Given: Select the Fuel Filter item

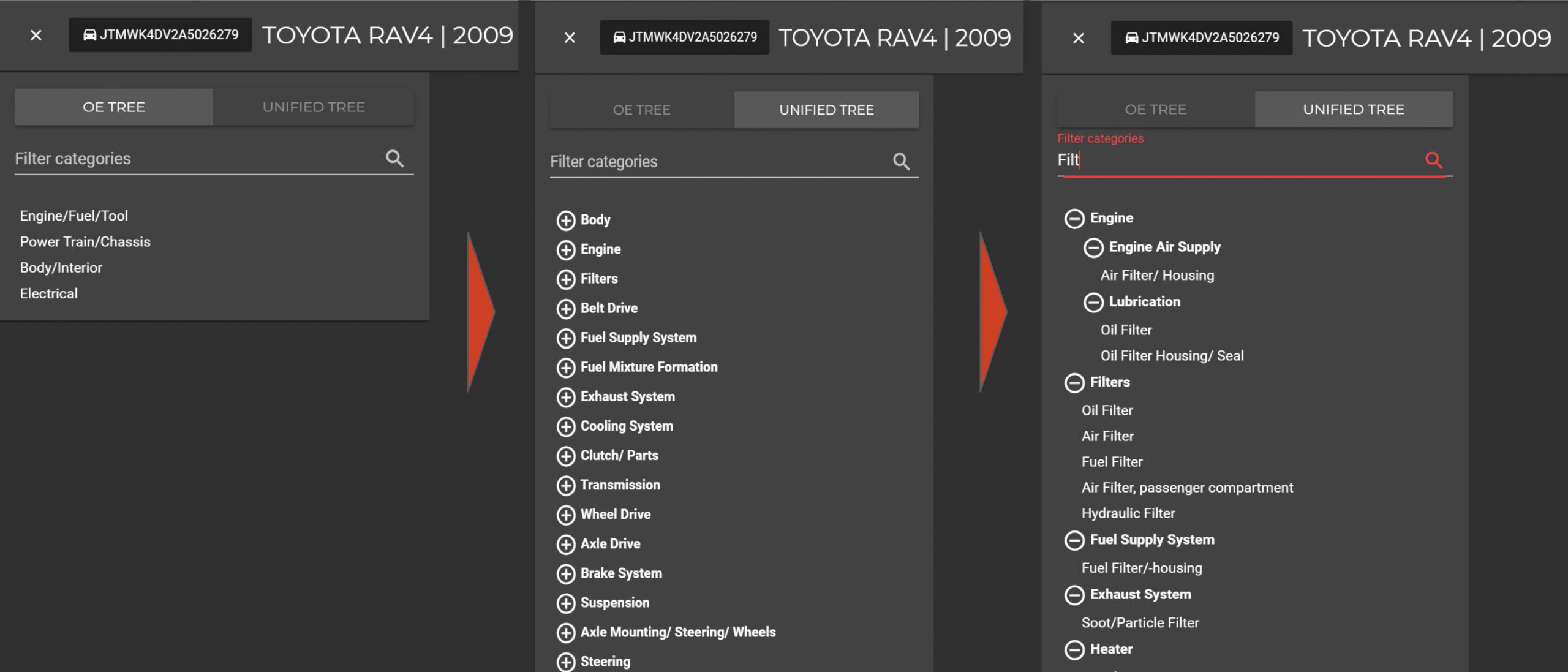Looking at the screenshot, I should click(x=1112, y=461).
